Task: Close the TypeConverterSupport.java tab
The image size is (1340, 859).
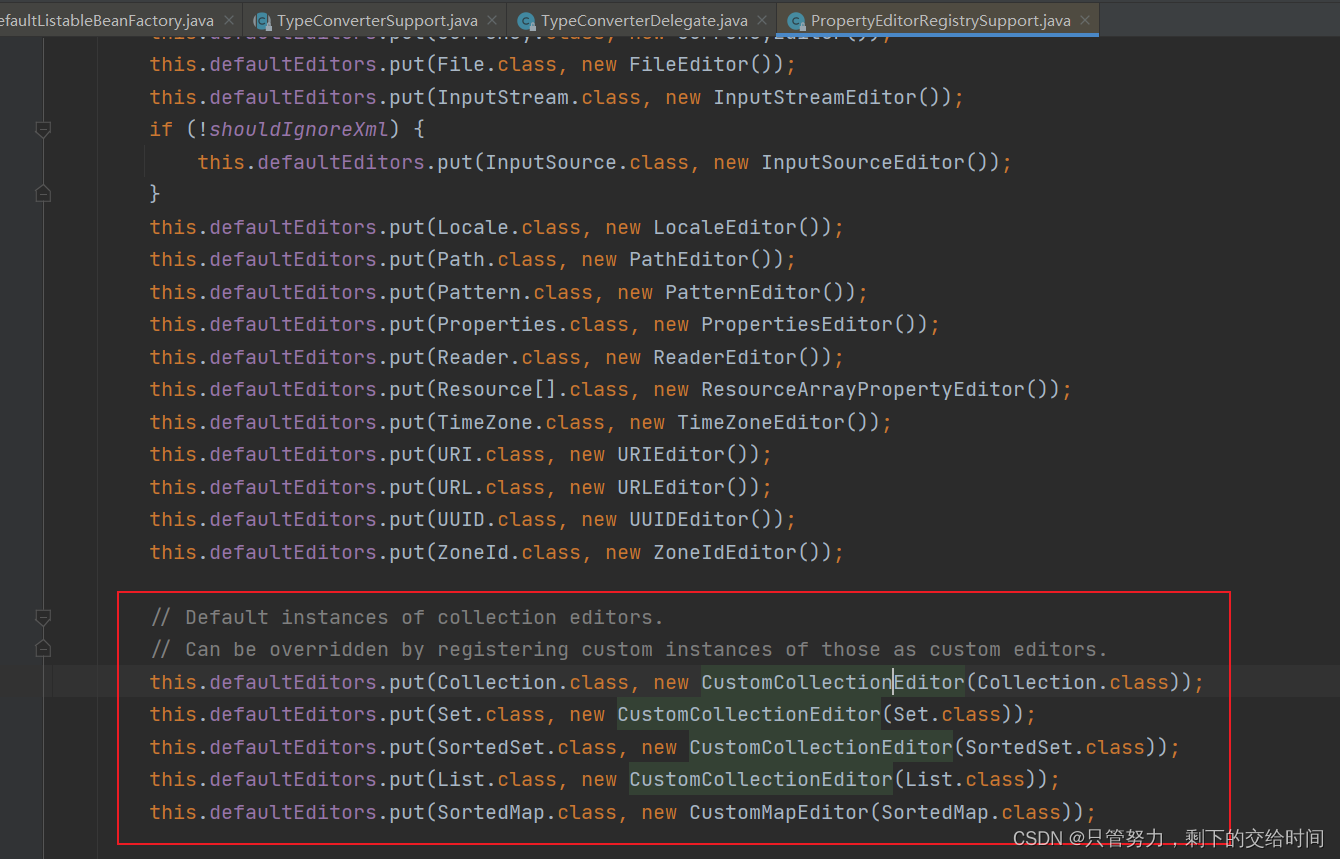Action: (494, 20)
